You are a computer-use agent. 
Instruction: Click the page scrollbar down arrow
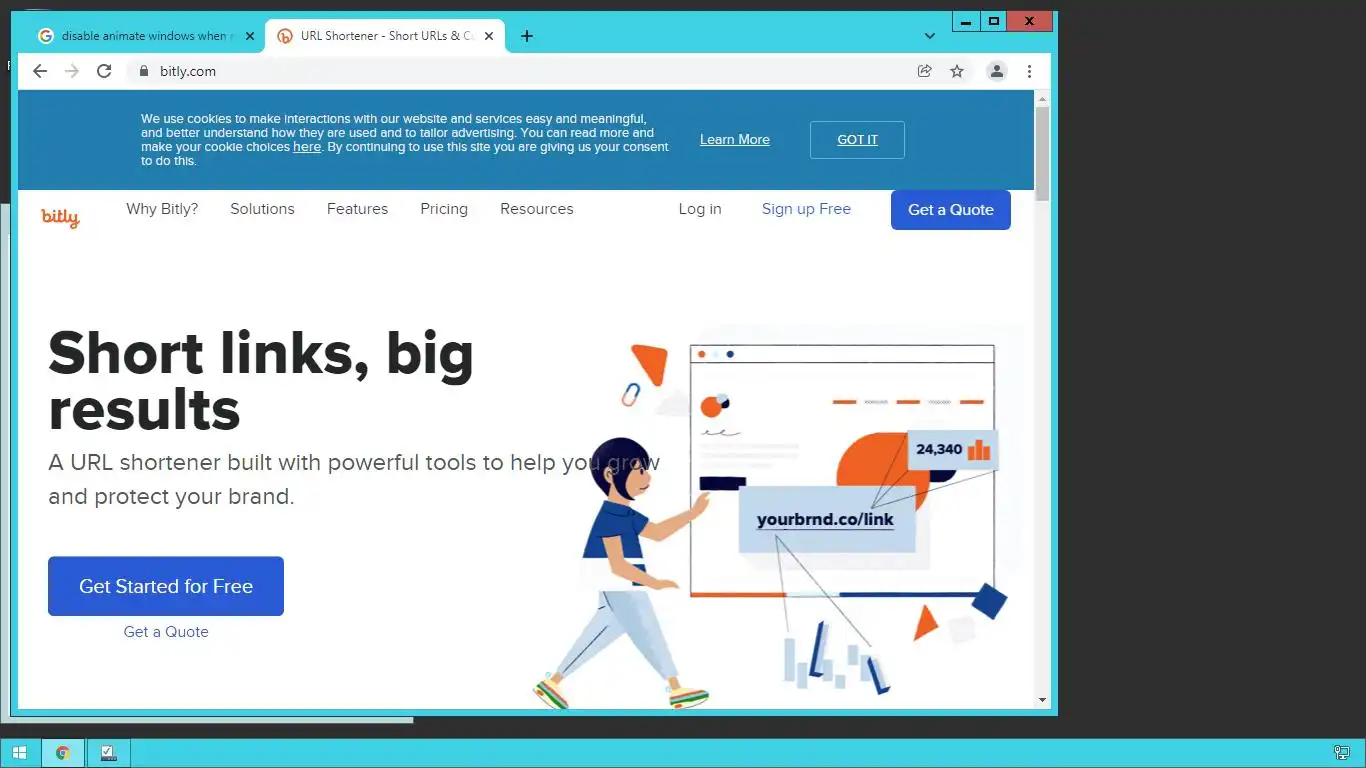[1042, 701]
